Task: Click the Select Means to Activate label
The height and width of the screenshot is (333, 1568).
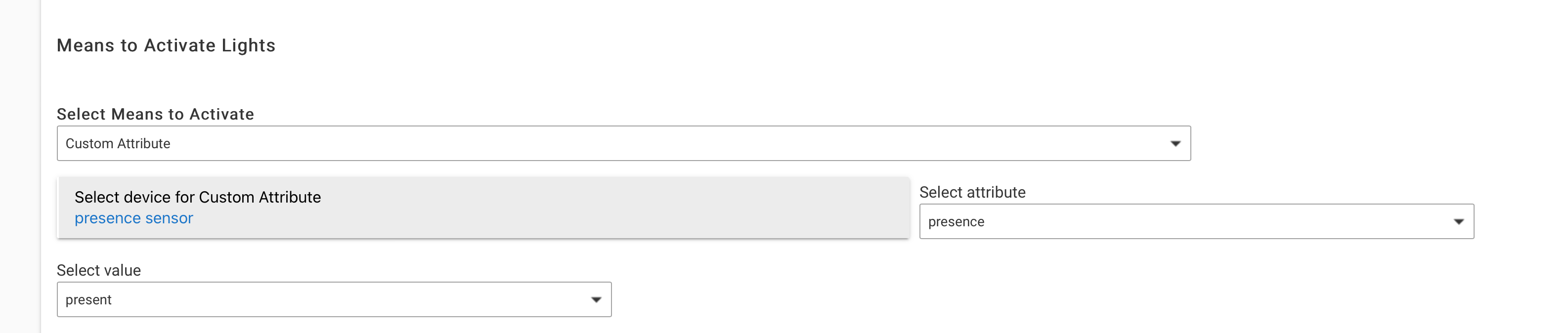Action: point(155,115)
